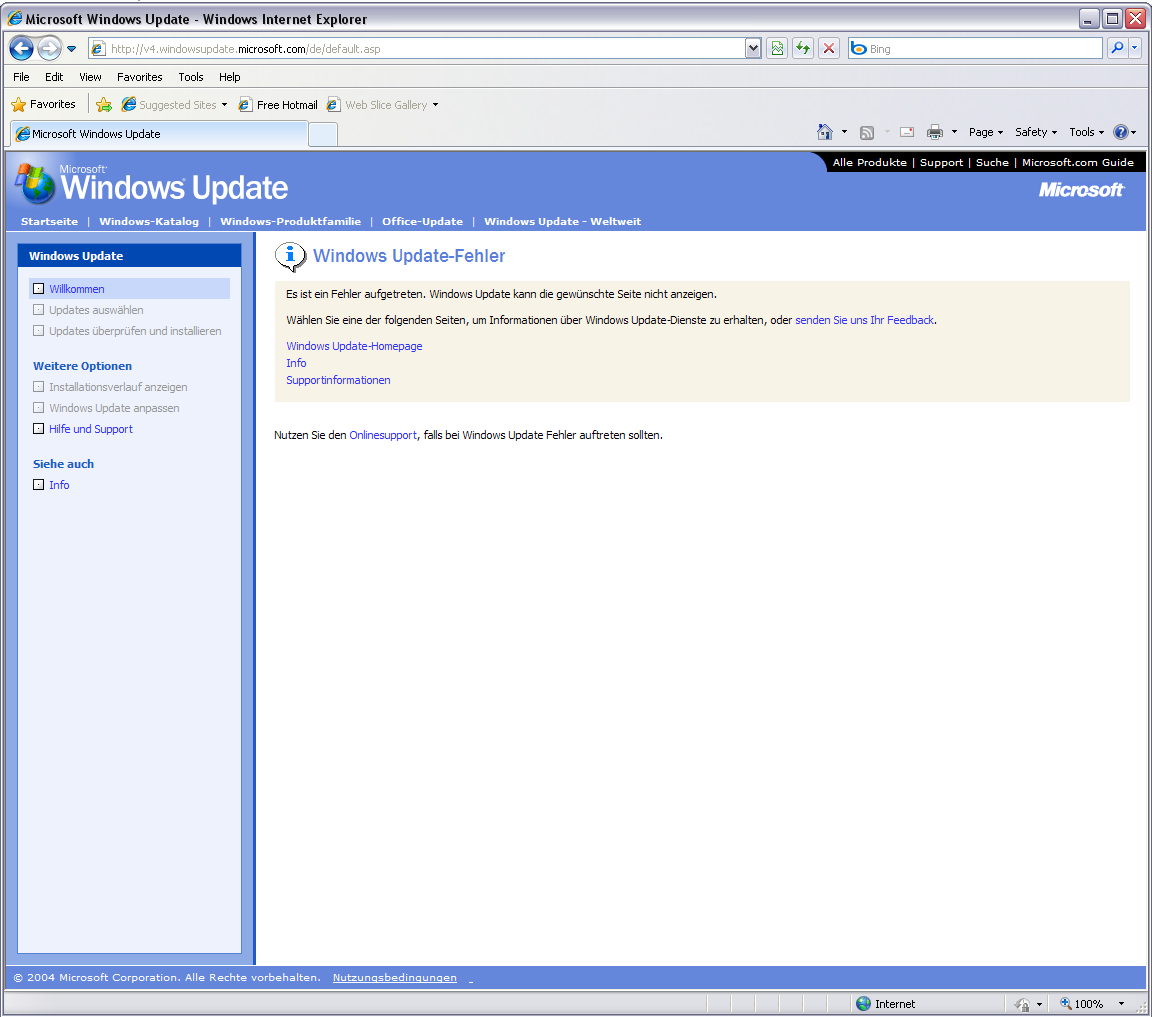The image size is (1152, 1017).
Task: Click the Internet security zone globe
Action: [x=863, y=1004]
